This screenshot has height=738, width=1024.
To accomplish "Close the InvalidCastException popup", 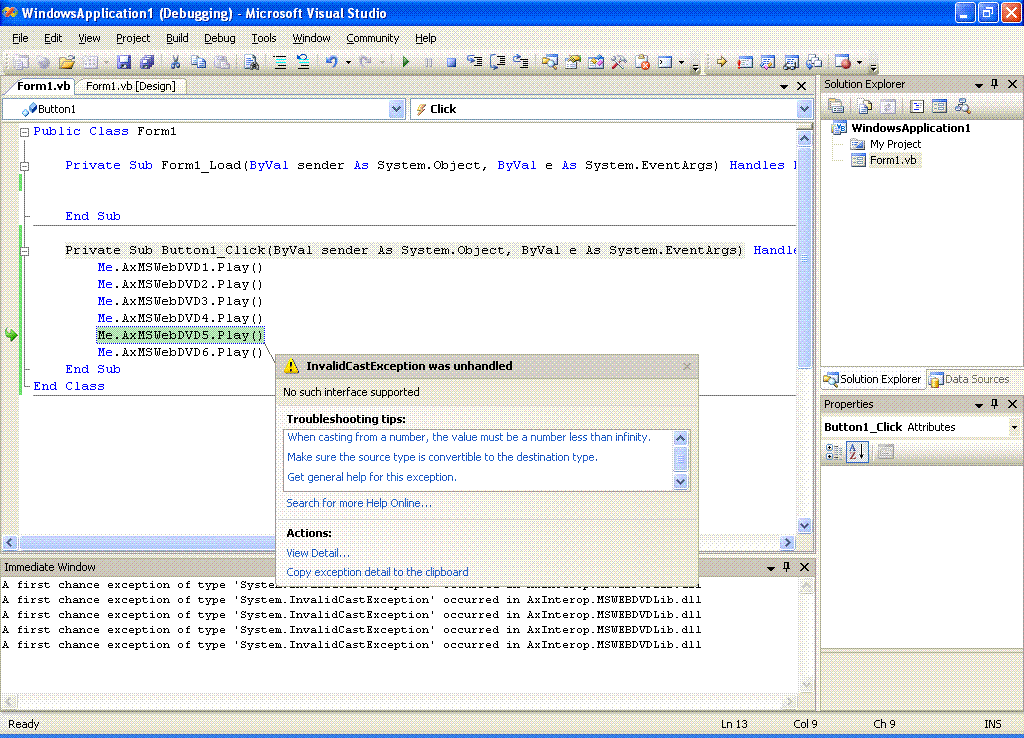I will click(686, 366).
